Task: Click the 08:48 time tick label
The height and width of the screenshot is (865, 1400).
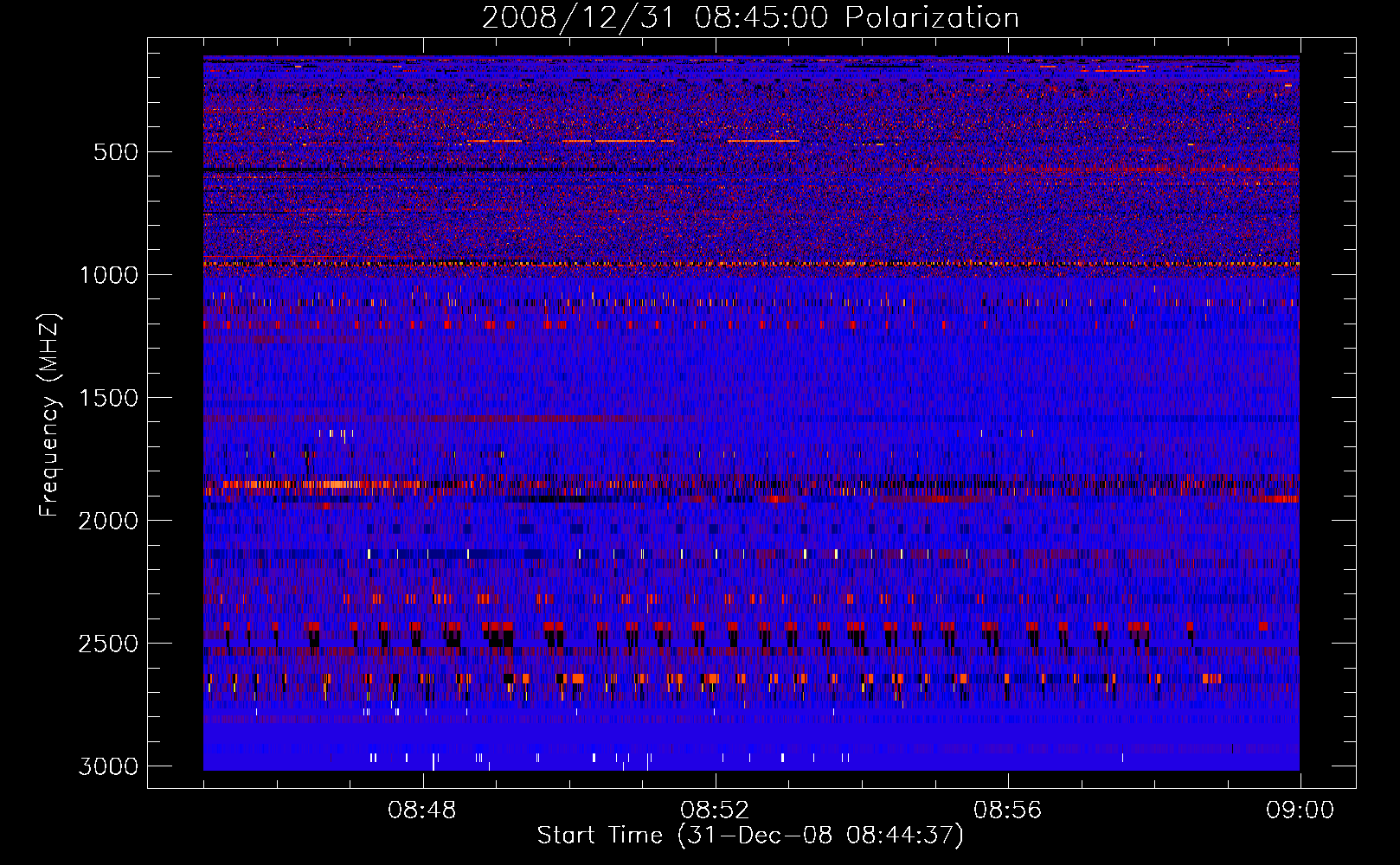Action: tap(422, 811)
